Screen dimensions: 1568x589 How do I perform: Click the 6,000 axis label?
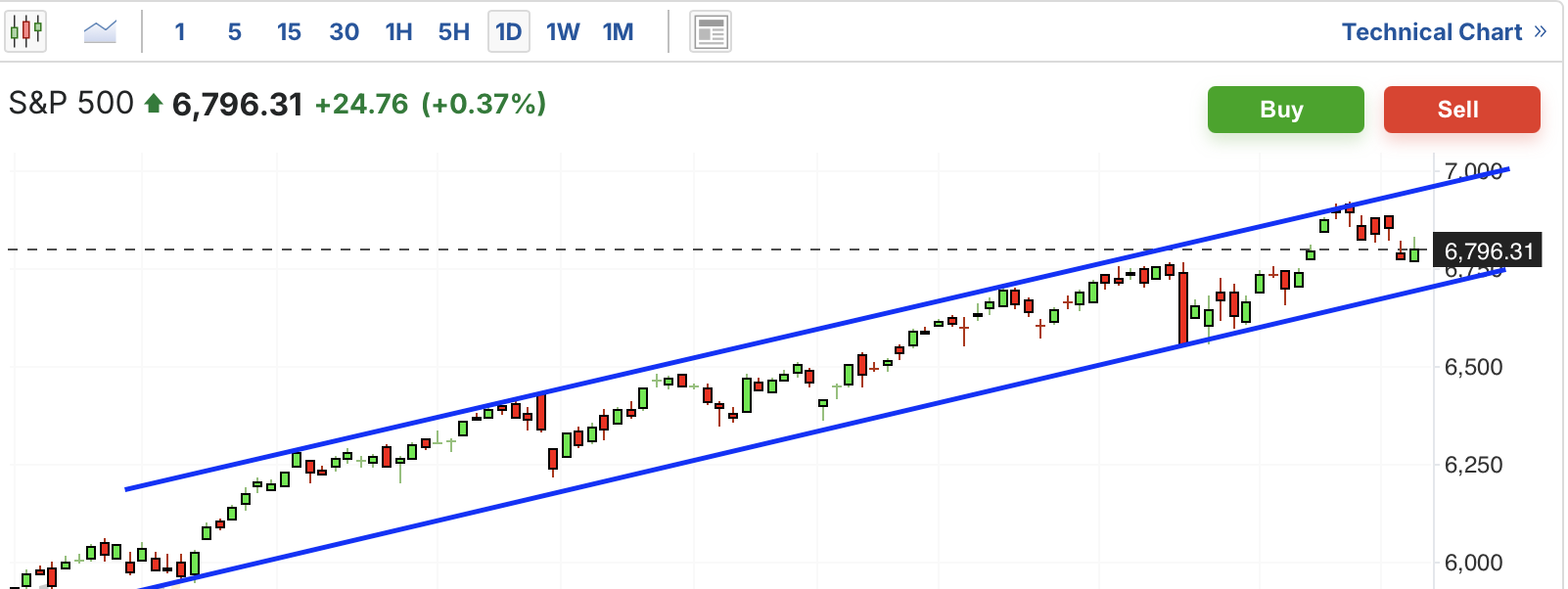(x=1473, y=563)
